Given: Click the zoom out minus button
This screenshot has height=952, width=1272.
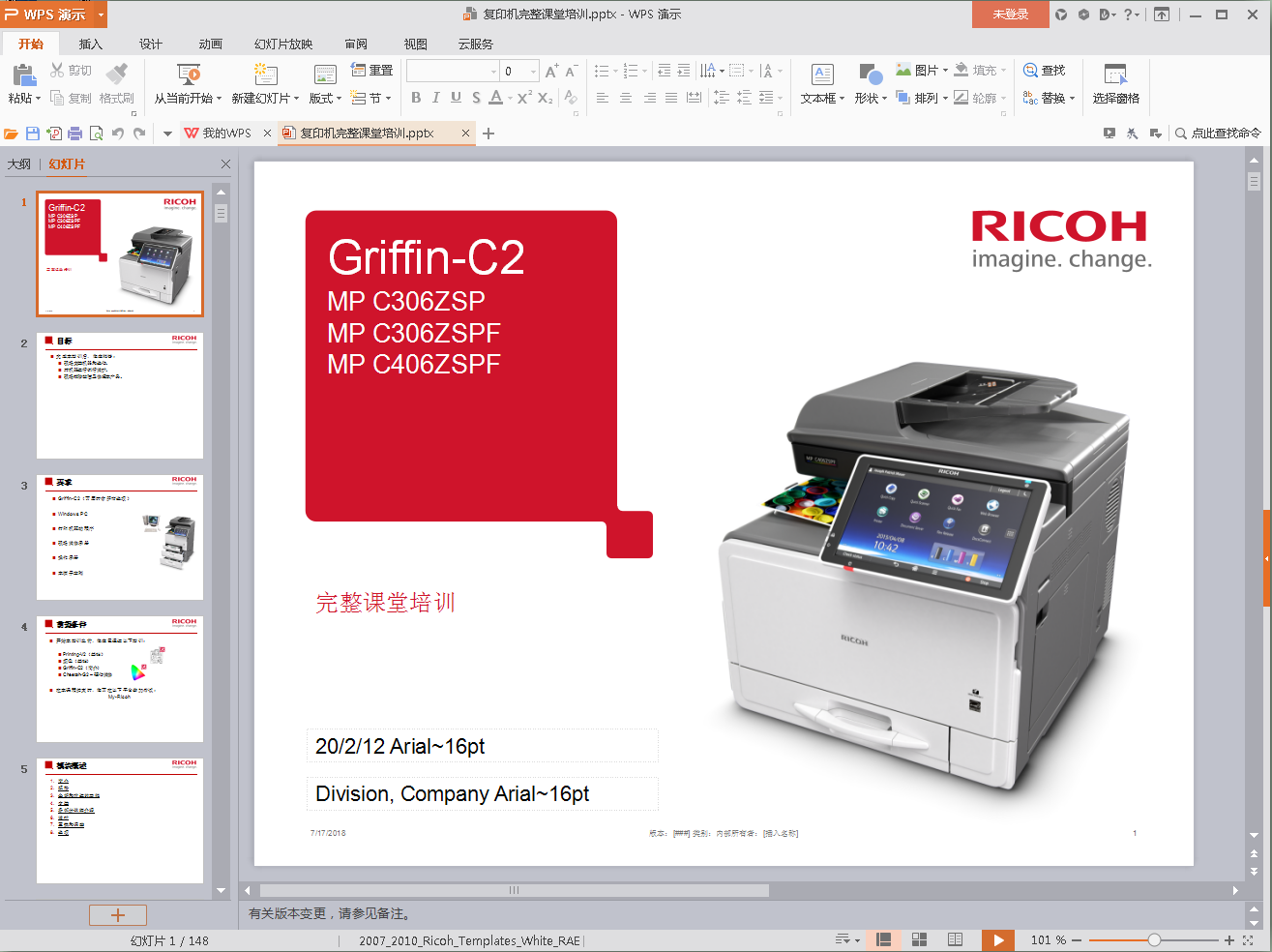Looking at the screenshot, I should point(1077,939).
